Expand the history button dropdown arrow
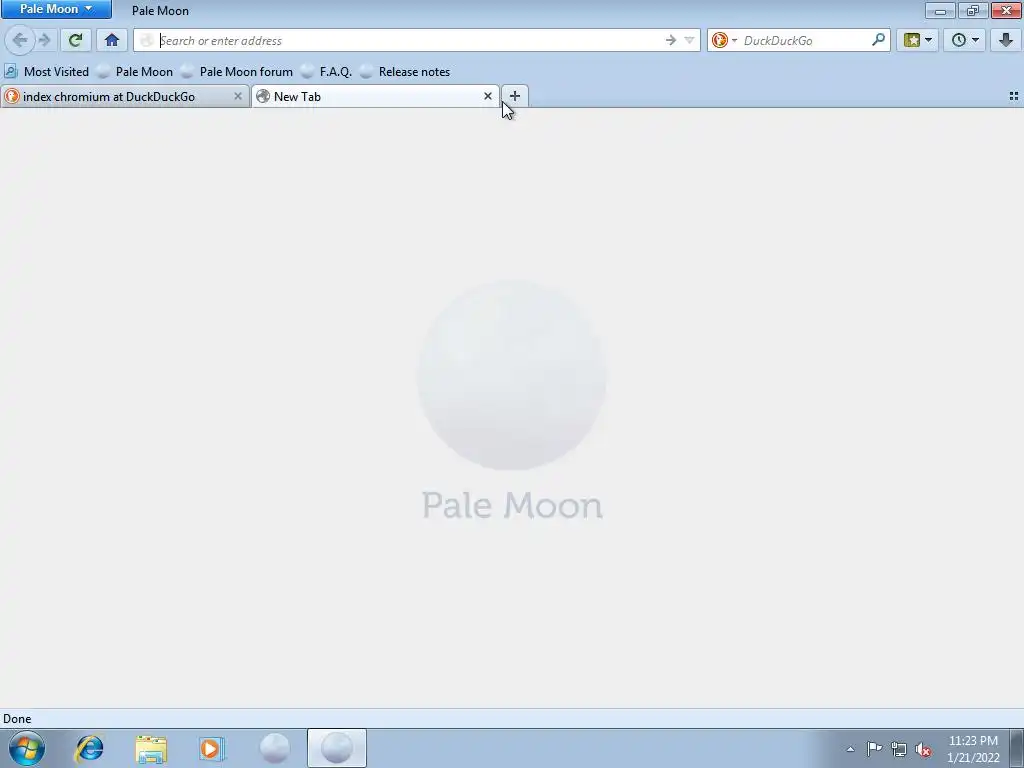 click(x=976, y=40)
